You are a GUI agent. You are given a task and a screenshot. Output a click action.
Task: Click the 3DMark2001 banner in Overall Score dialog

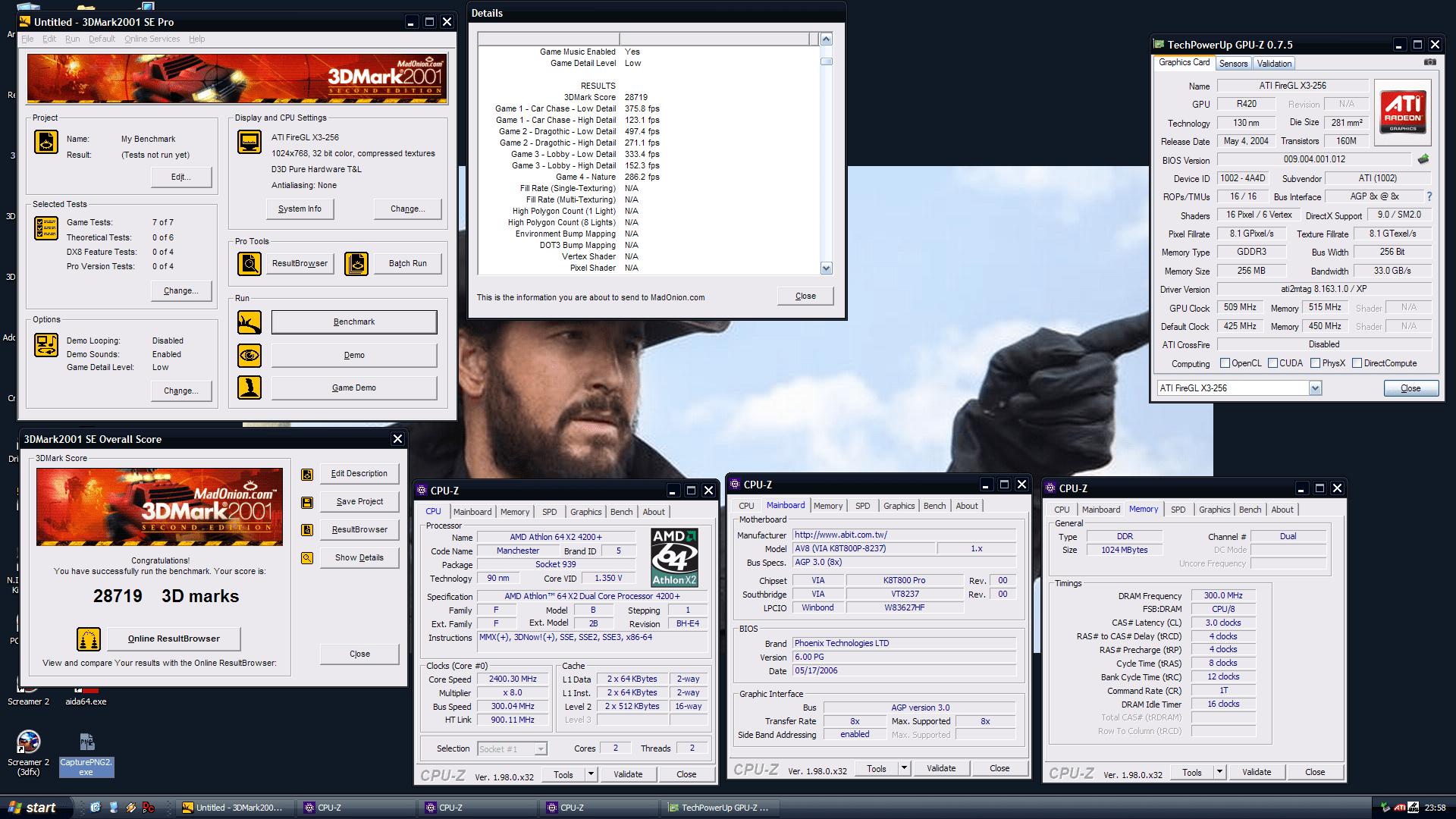click(x=159, y=507)
